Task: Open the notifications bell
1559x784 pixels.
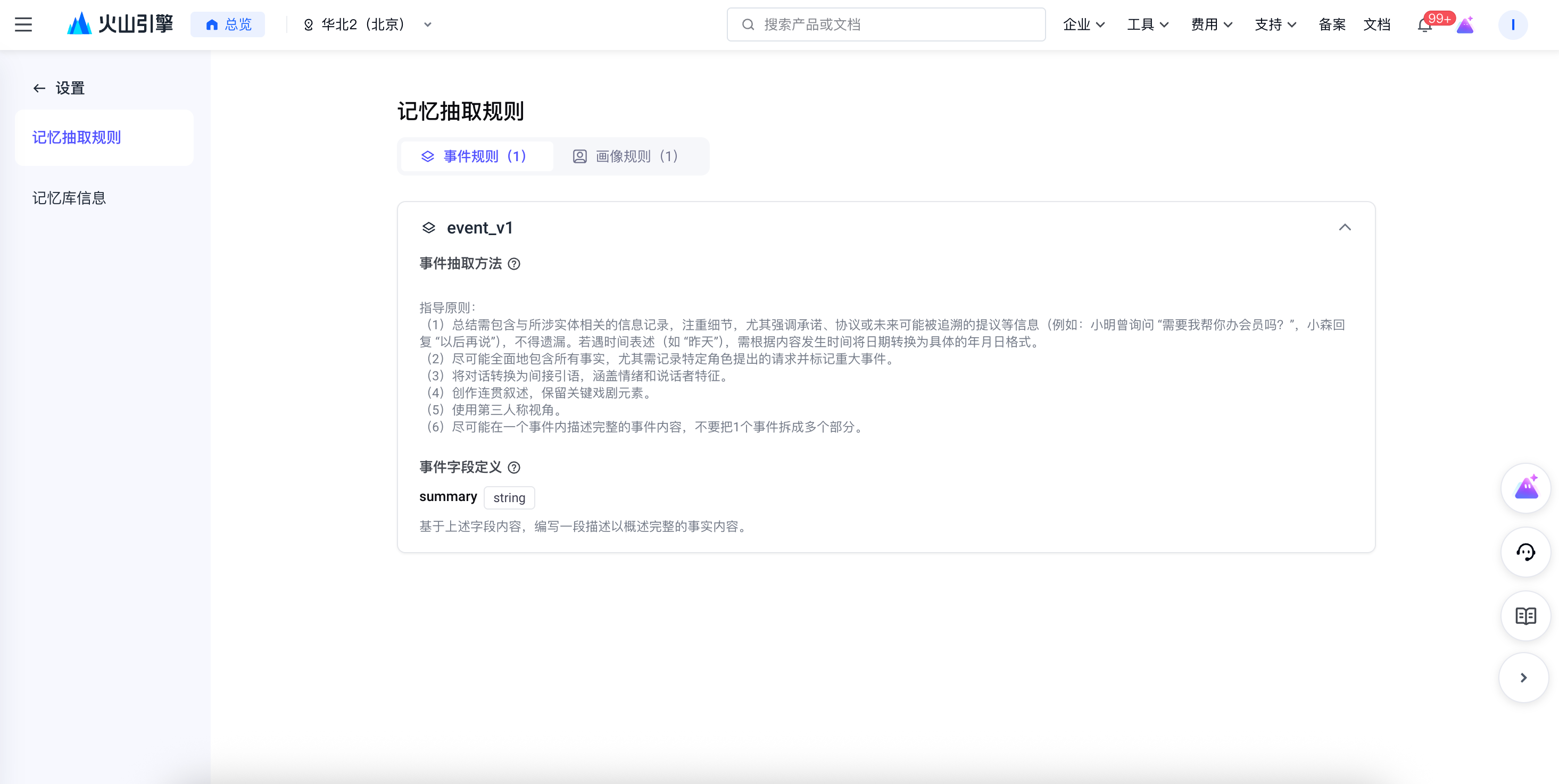Action: [1424, 26]
